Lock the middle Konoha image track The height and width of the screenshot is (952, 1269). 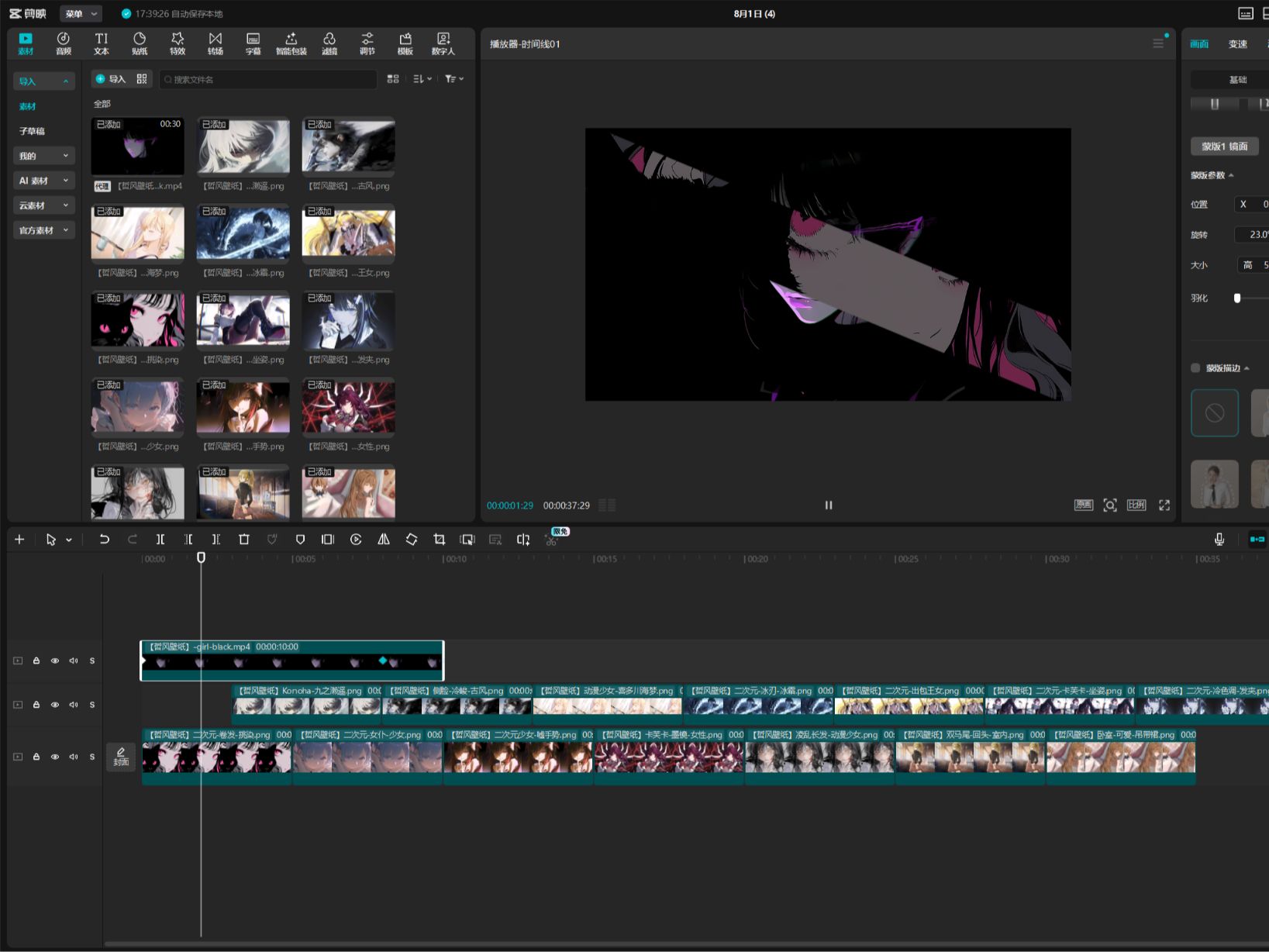pos(36,705)
